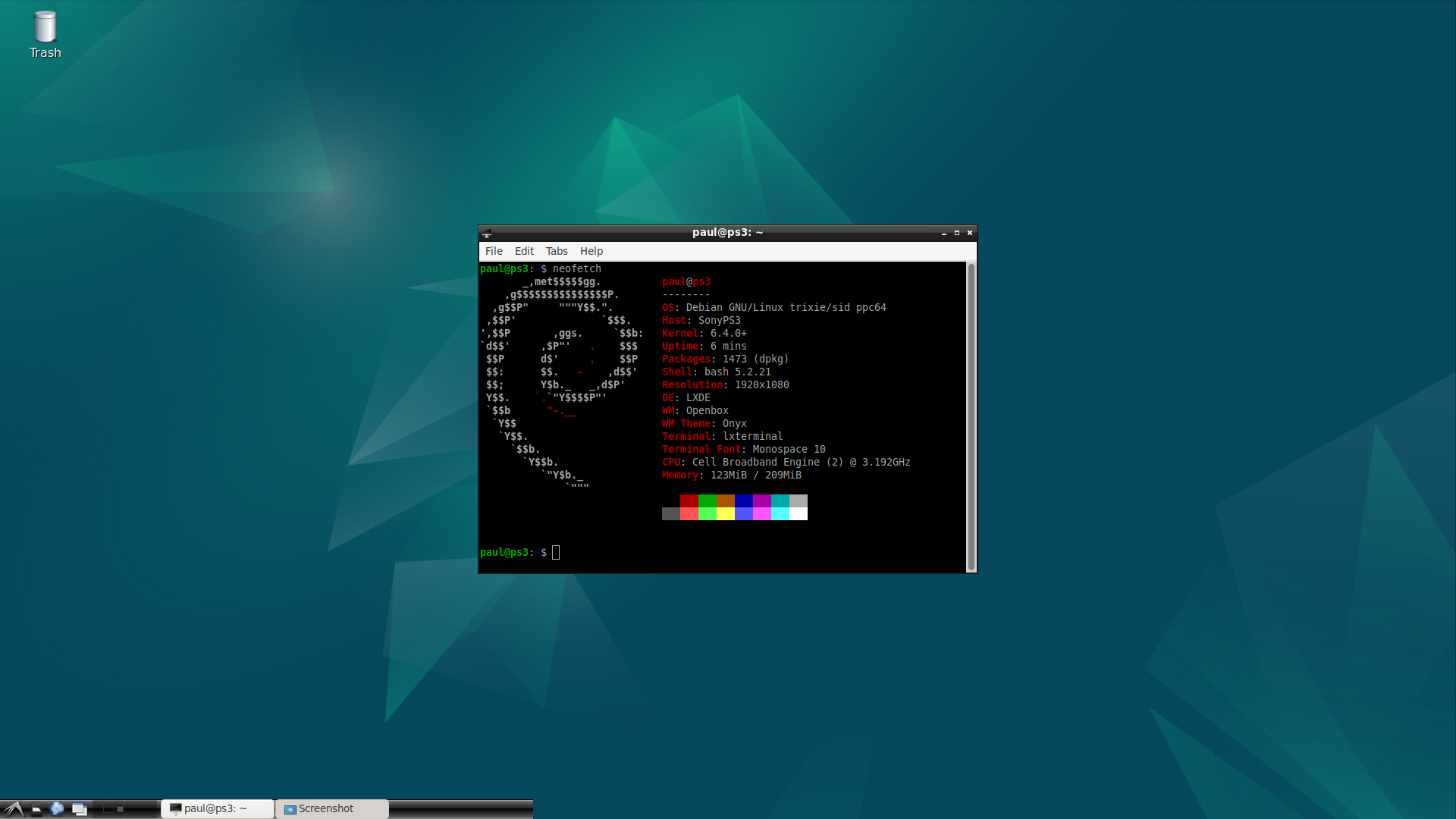Click the 'Terminal: lxterminal' line
This screenshot has height=819, width=1456.
pyautogui.click(x=723, y=436)
